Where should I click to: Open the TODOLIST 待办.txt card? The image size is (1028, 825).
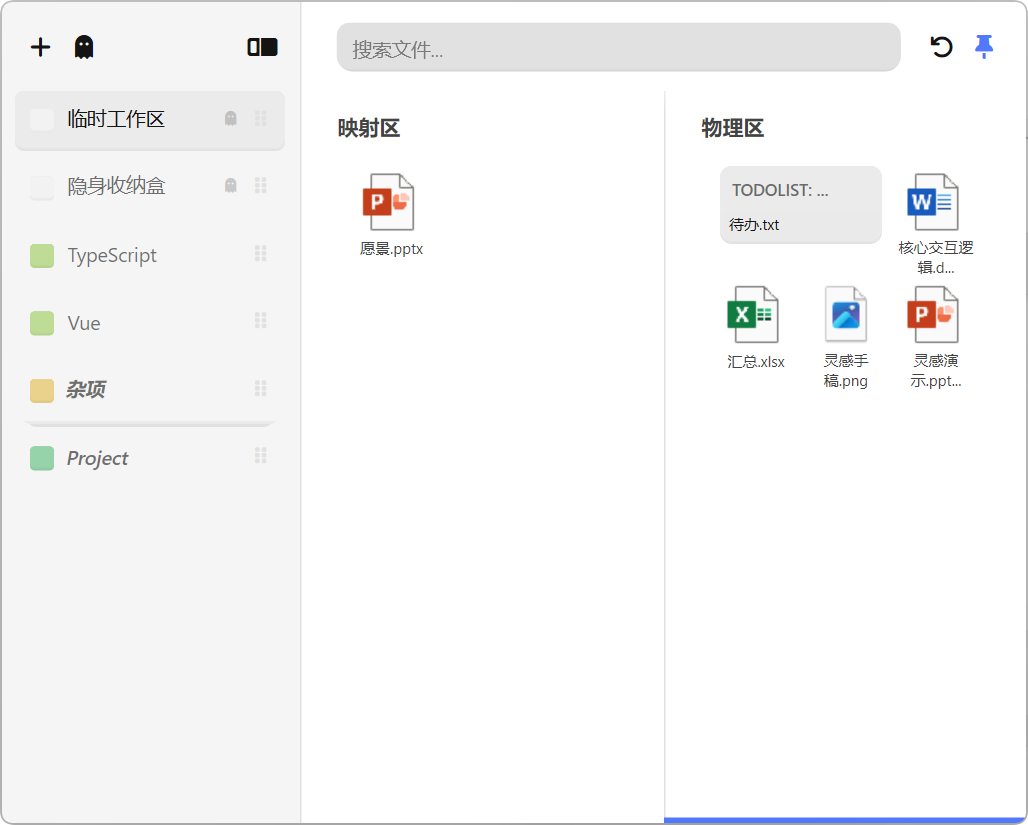[800, 205]
